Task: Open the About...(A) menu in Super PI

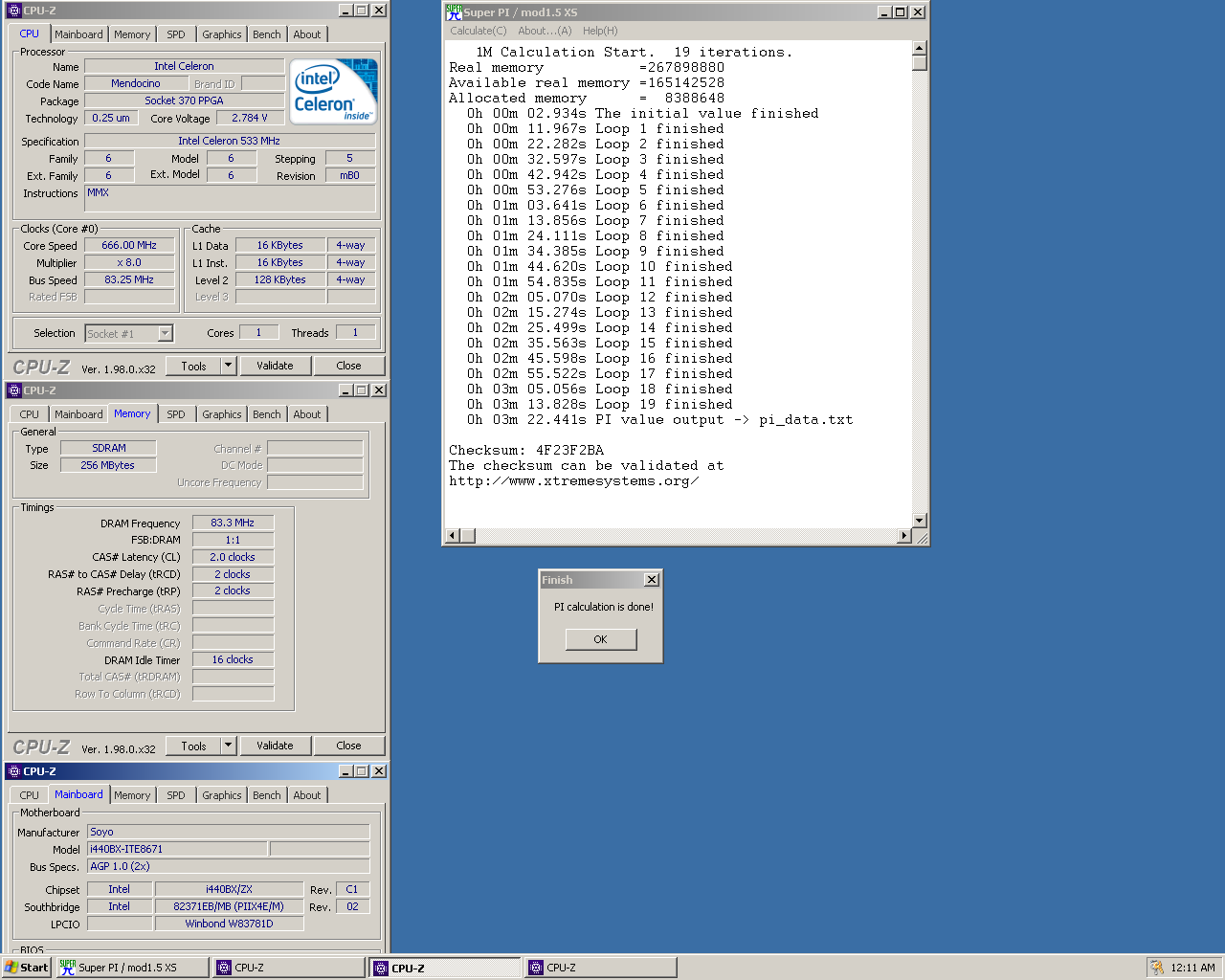Action: [x=545, y=31]
